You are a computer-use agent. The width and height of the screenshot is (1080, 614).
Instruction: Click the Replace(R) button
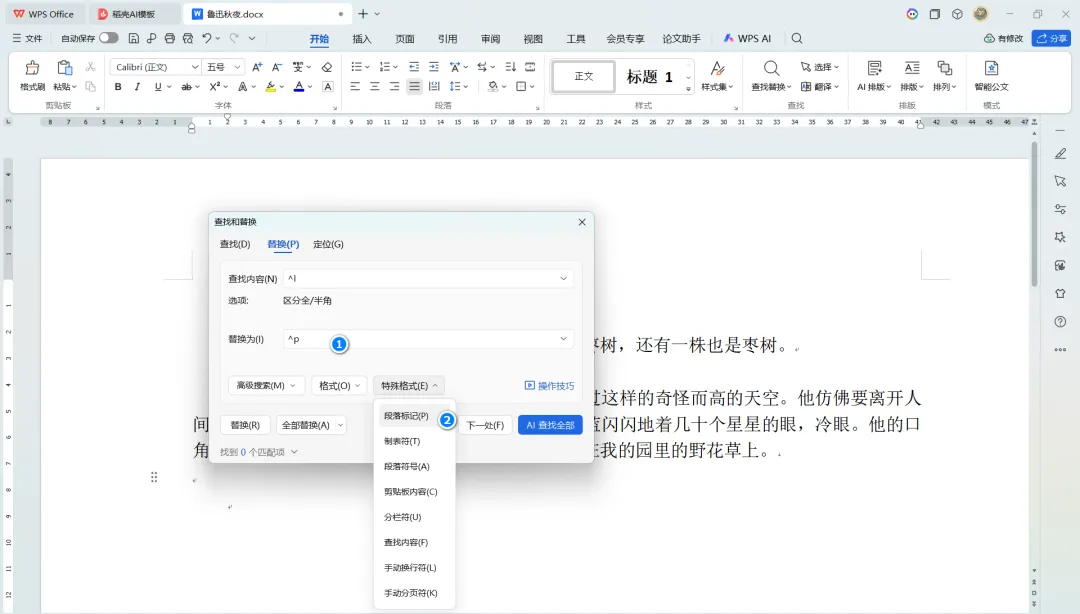[x=245, y=425]
